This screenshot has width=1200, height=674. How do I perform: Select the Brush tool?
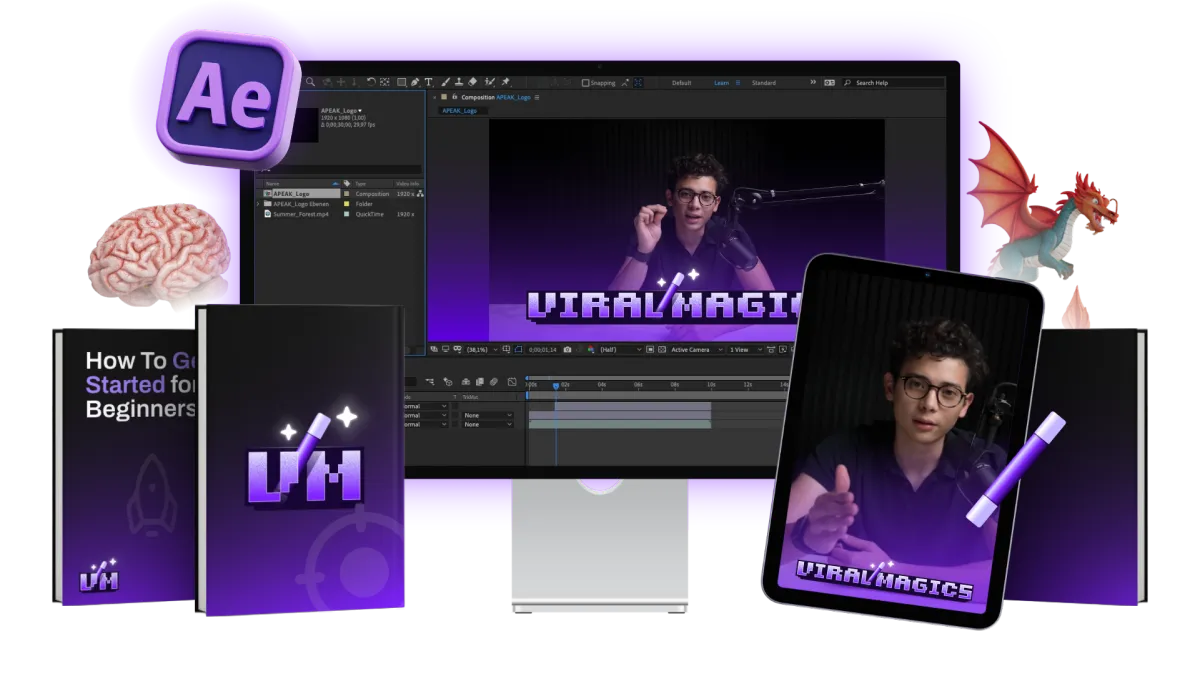click(x=445, y=82)
